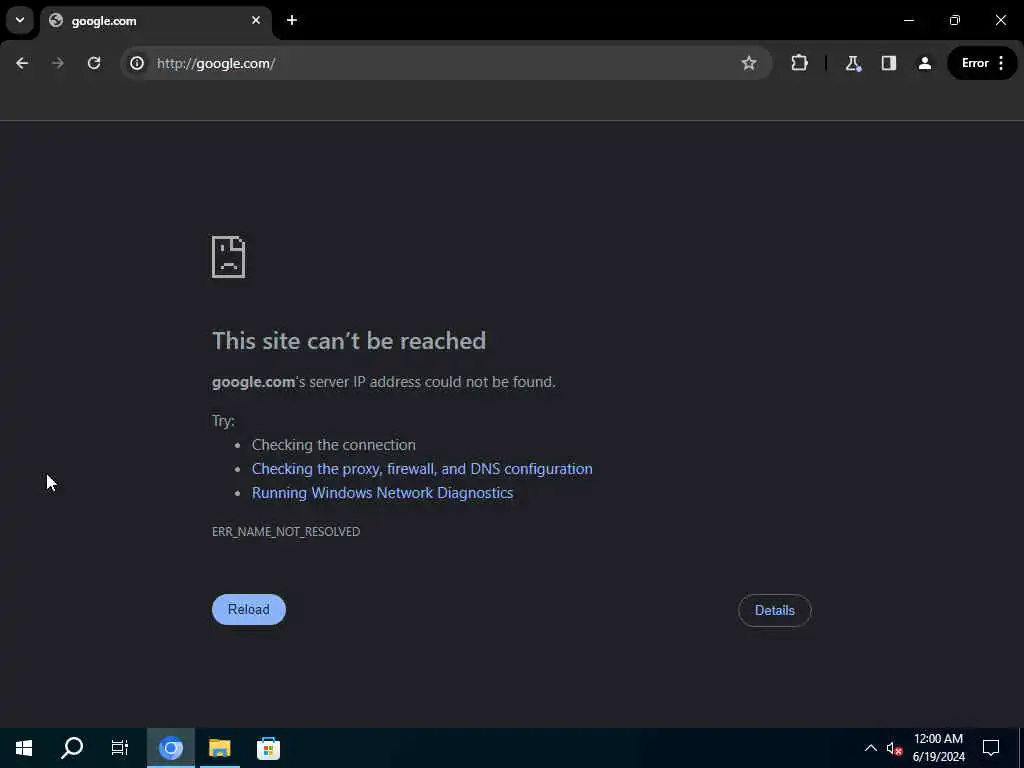
Task: Click the muted volume tray icon
Action: click(894, 748)
